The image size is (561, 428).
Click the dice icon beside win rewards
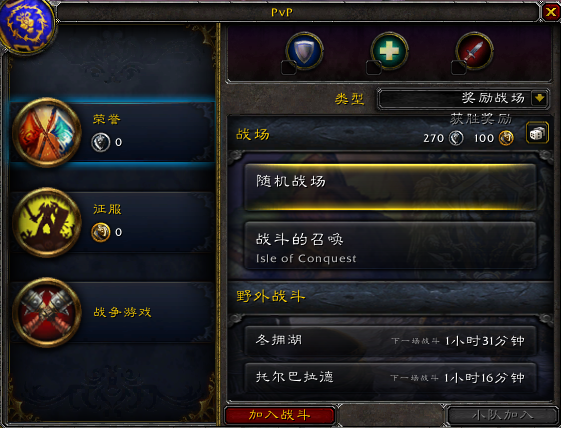click(x=537, y=133)
